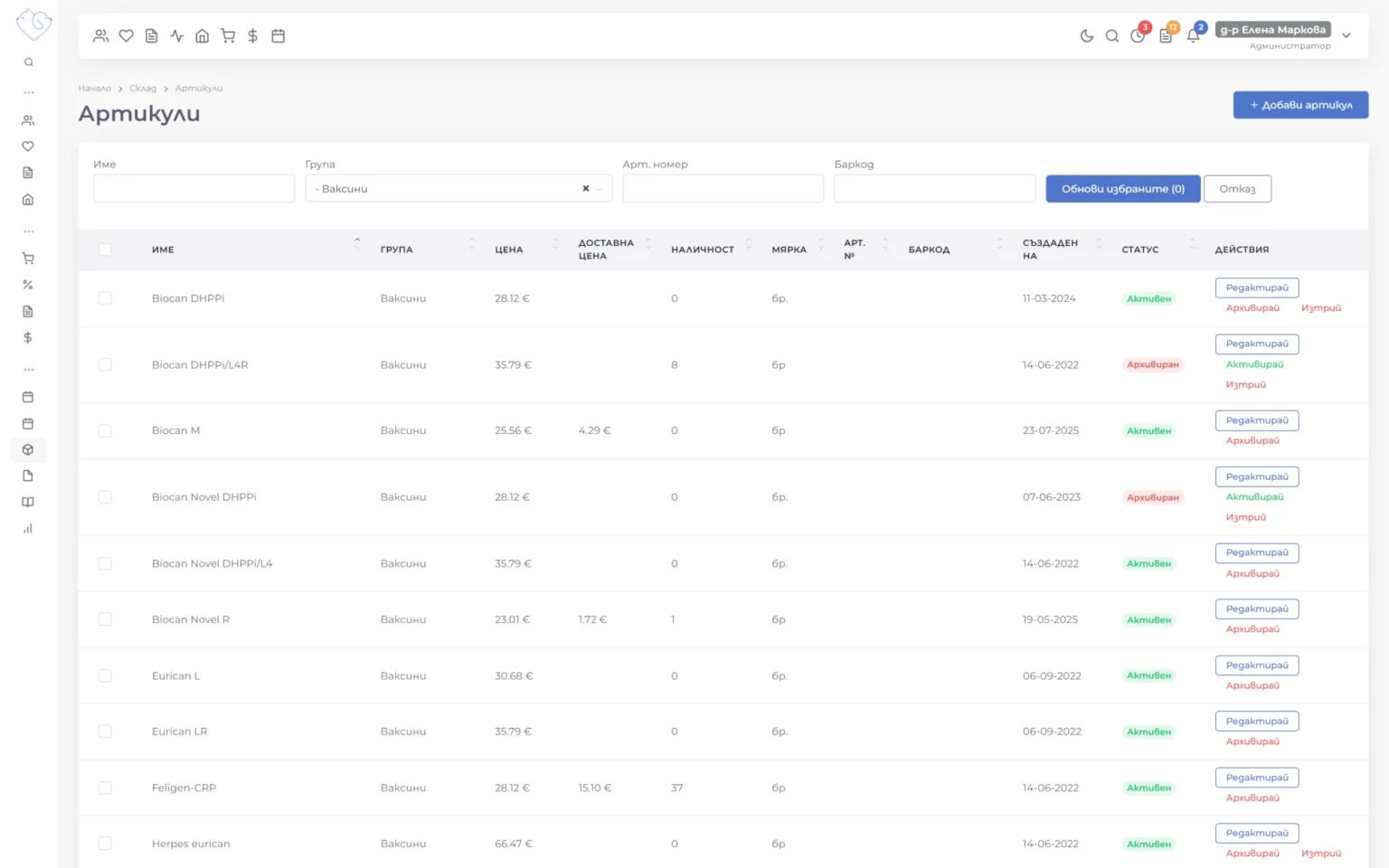Check the Biocan DHPPi row checkbox
Viewport: 1389px width, 868px height.
[105, 298]
